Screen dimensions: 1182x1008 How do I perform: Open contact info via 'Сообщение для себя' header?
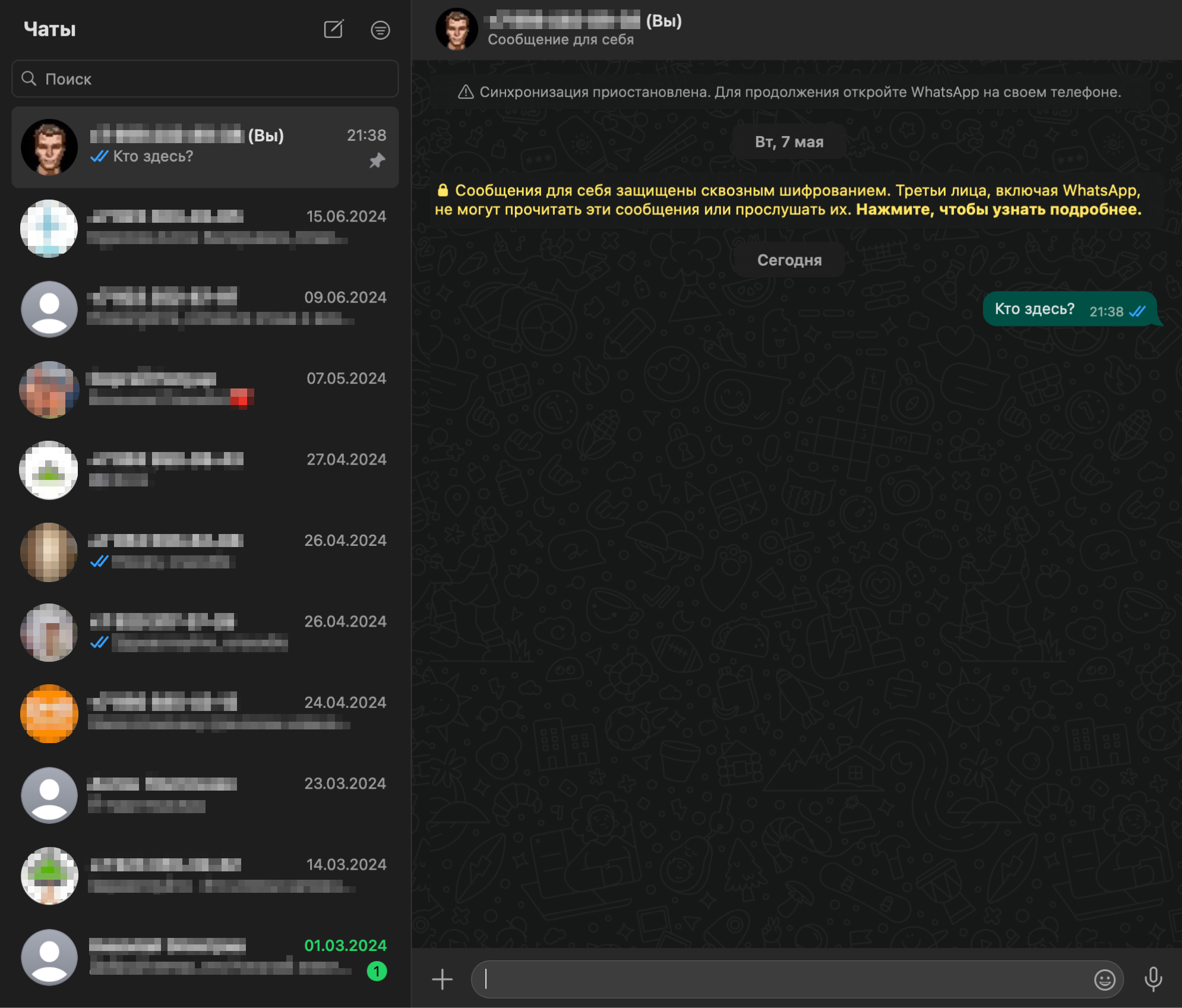tap(561, 40)
